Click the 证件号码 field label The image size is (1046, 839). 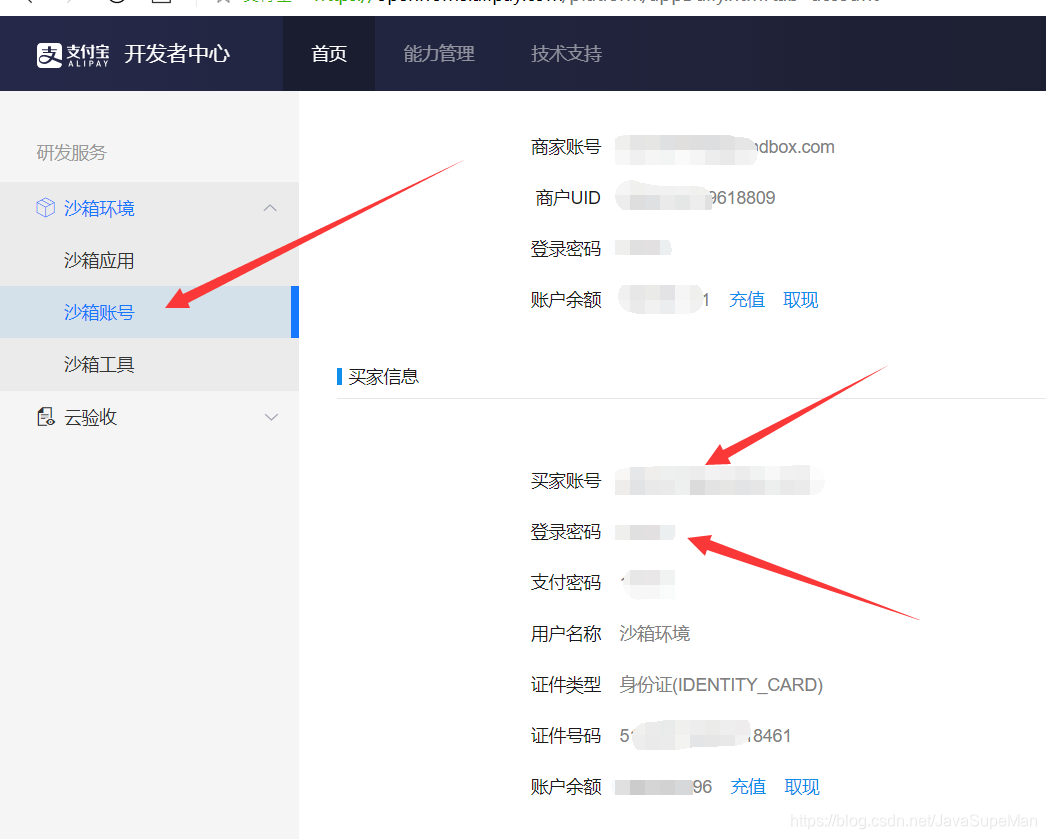566,736
